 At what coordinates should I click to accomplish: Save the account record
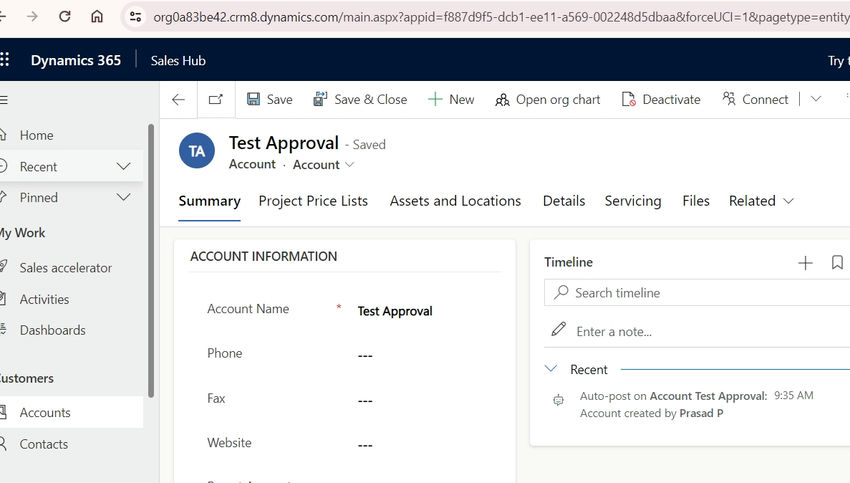point(269,99)
